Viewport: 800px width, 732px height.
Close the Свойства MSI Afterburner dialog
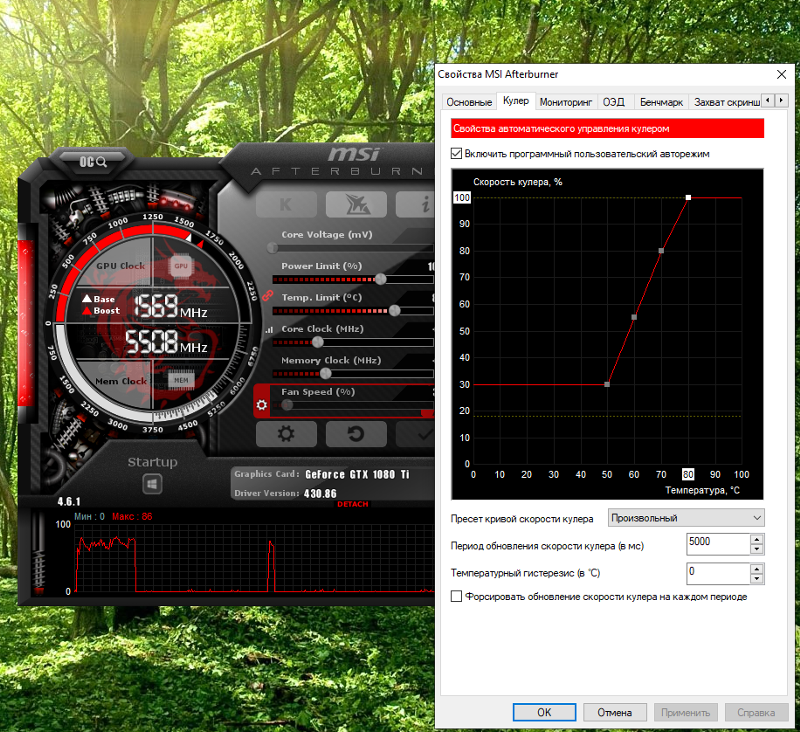tap(781, 74)
